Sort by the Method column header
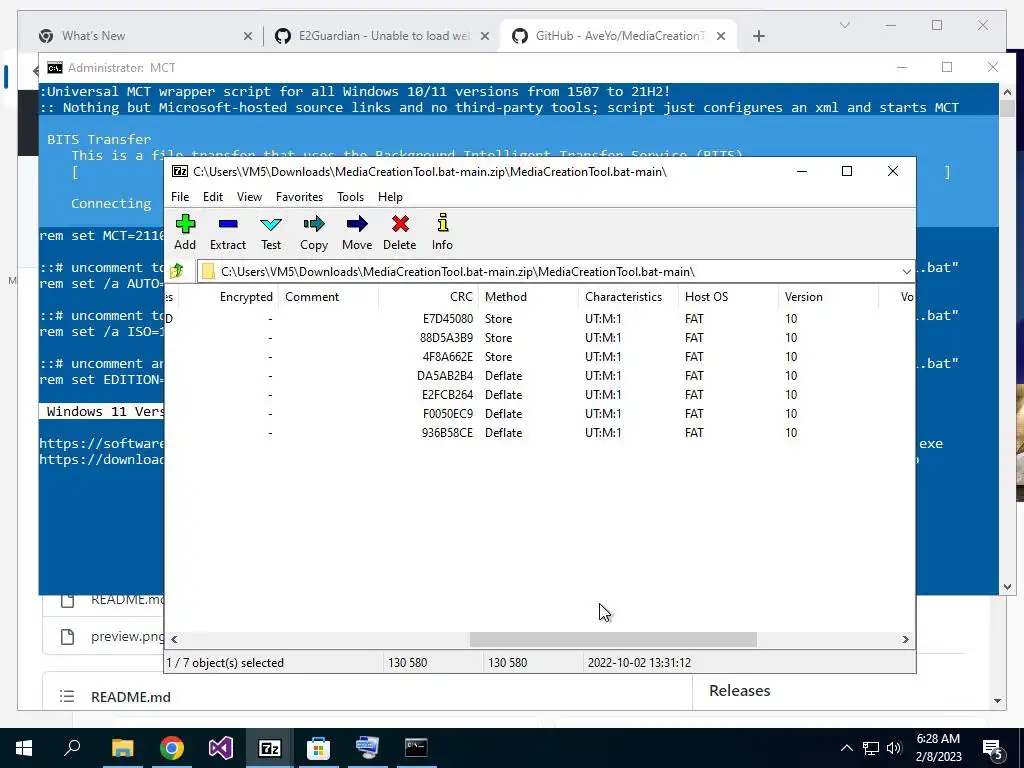This screenshot has height=768, width=1024. [x=528, y=296]
